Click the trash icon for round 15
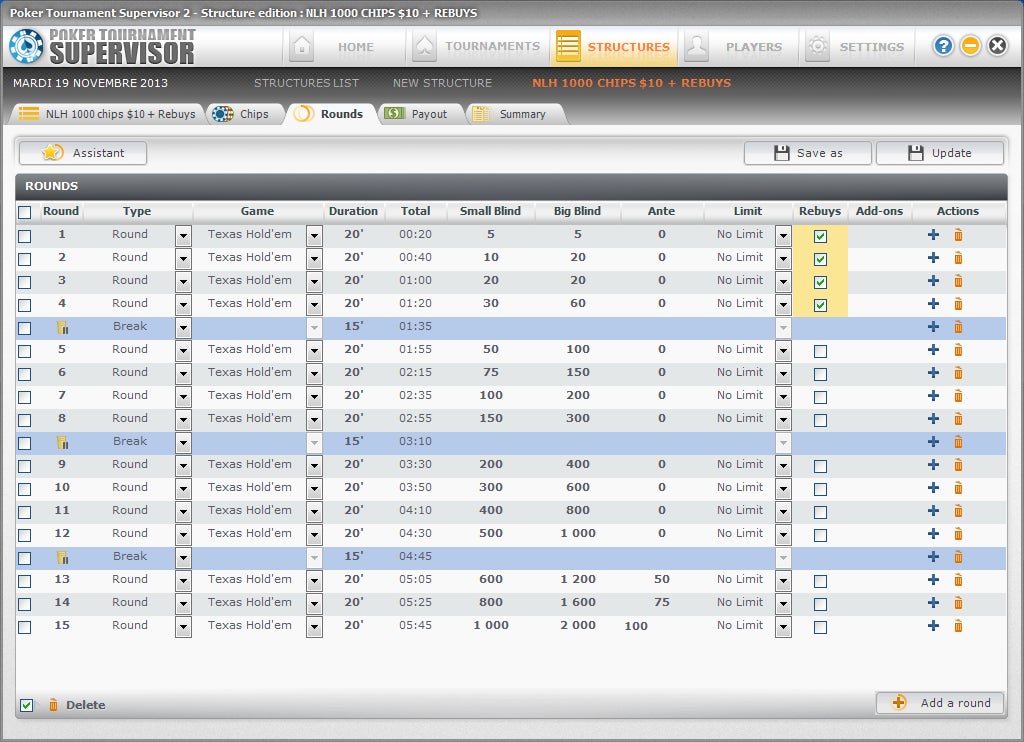The width and height of the screenshot is (1024, 742). click(x=958, y=626)
